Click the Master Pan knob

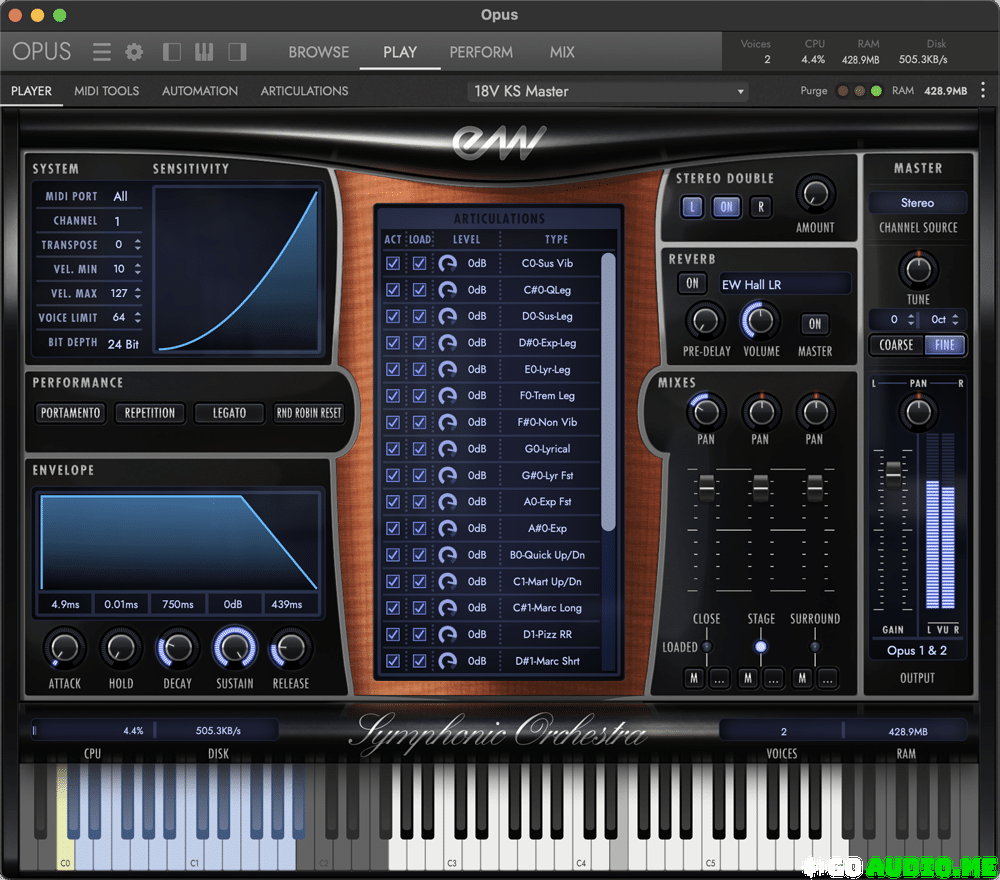tap(918, 412)
